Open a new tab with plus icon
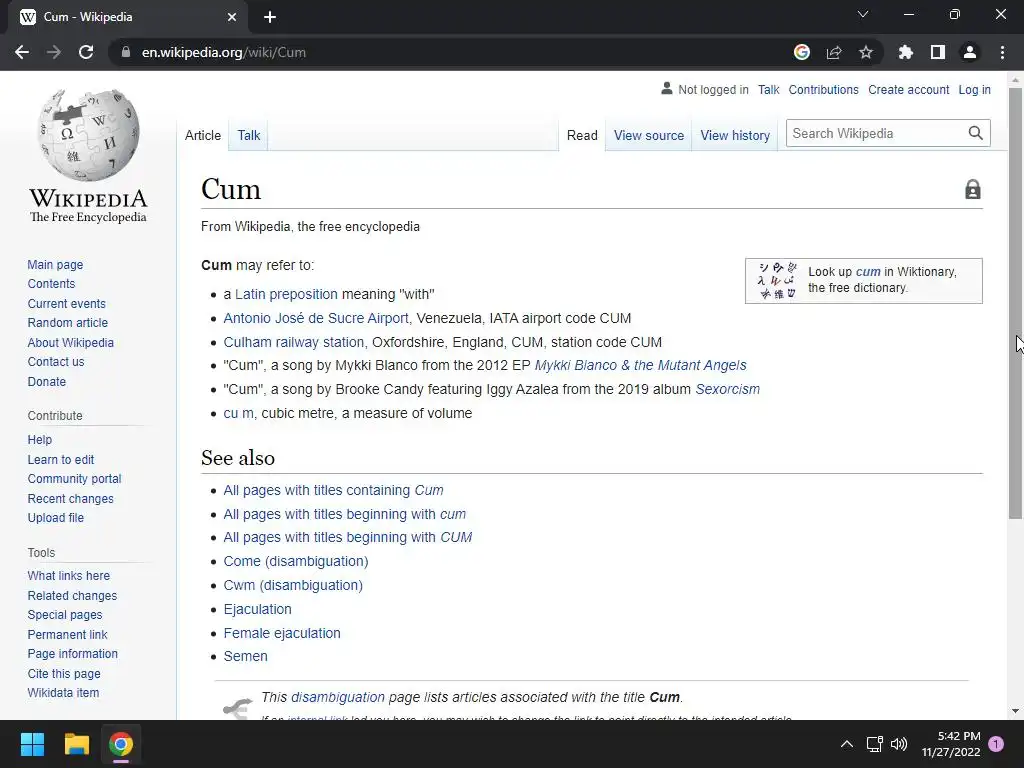Image resolution: width=1024 pixels, height=768 pixels. [270, 17]
